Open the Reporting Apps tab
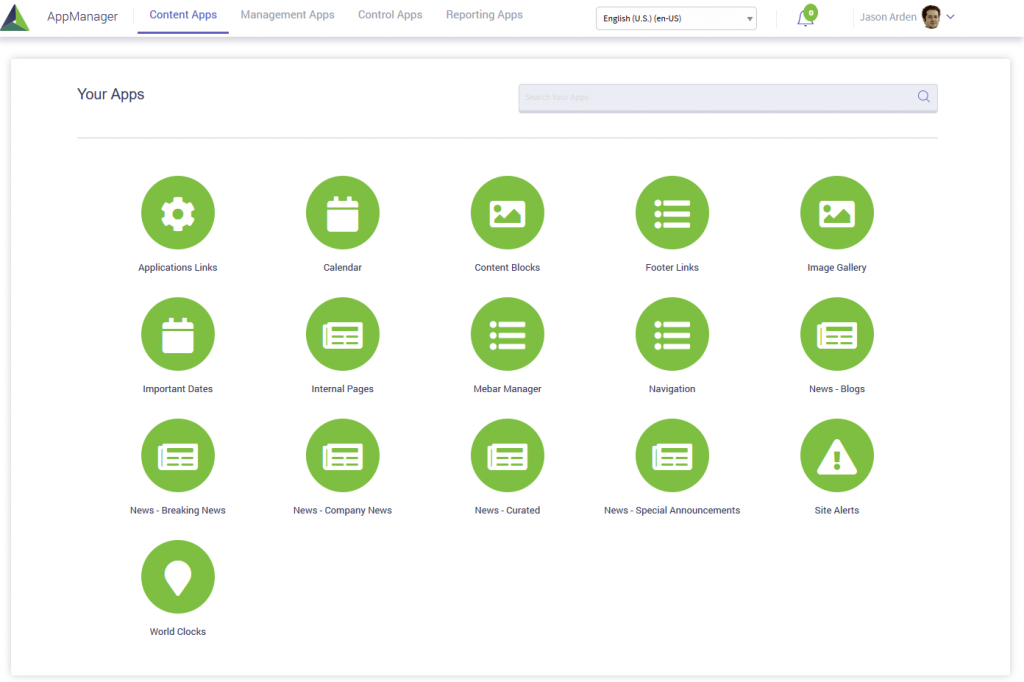Screen dimensions: 1024x682 click(x=484, y=15)
